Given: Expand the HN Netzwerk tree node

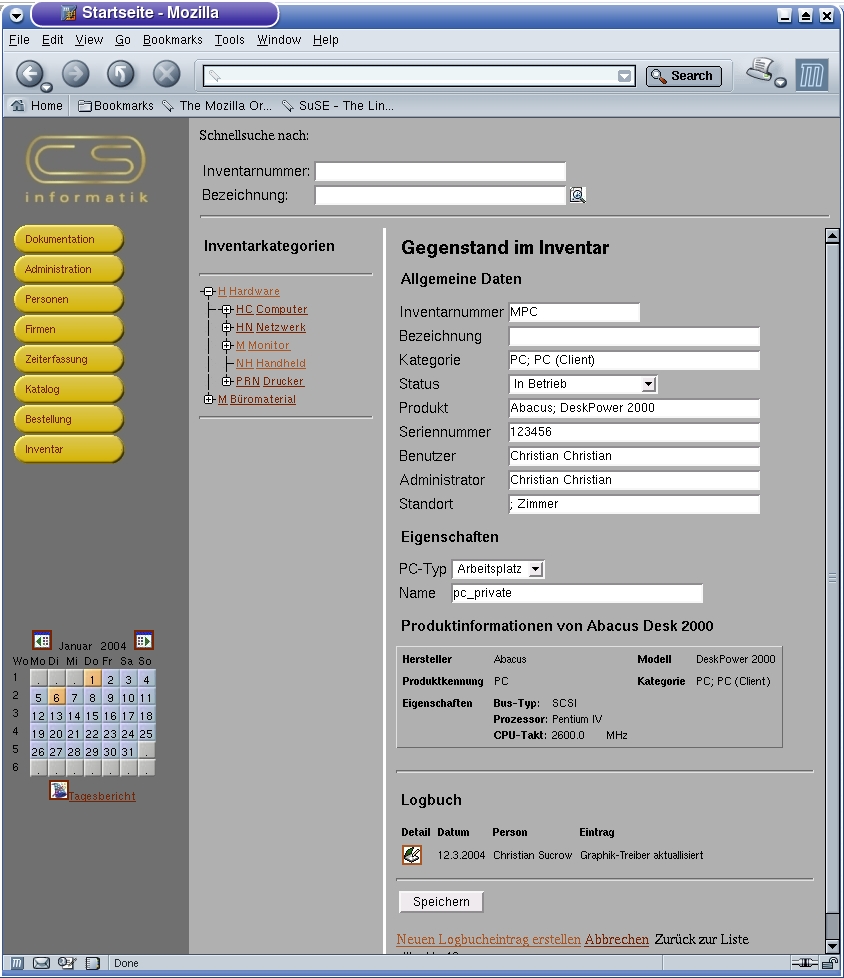Looking at the screenshot, I should (x=227, y=327).
